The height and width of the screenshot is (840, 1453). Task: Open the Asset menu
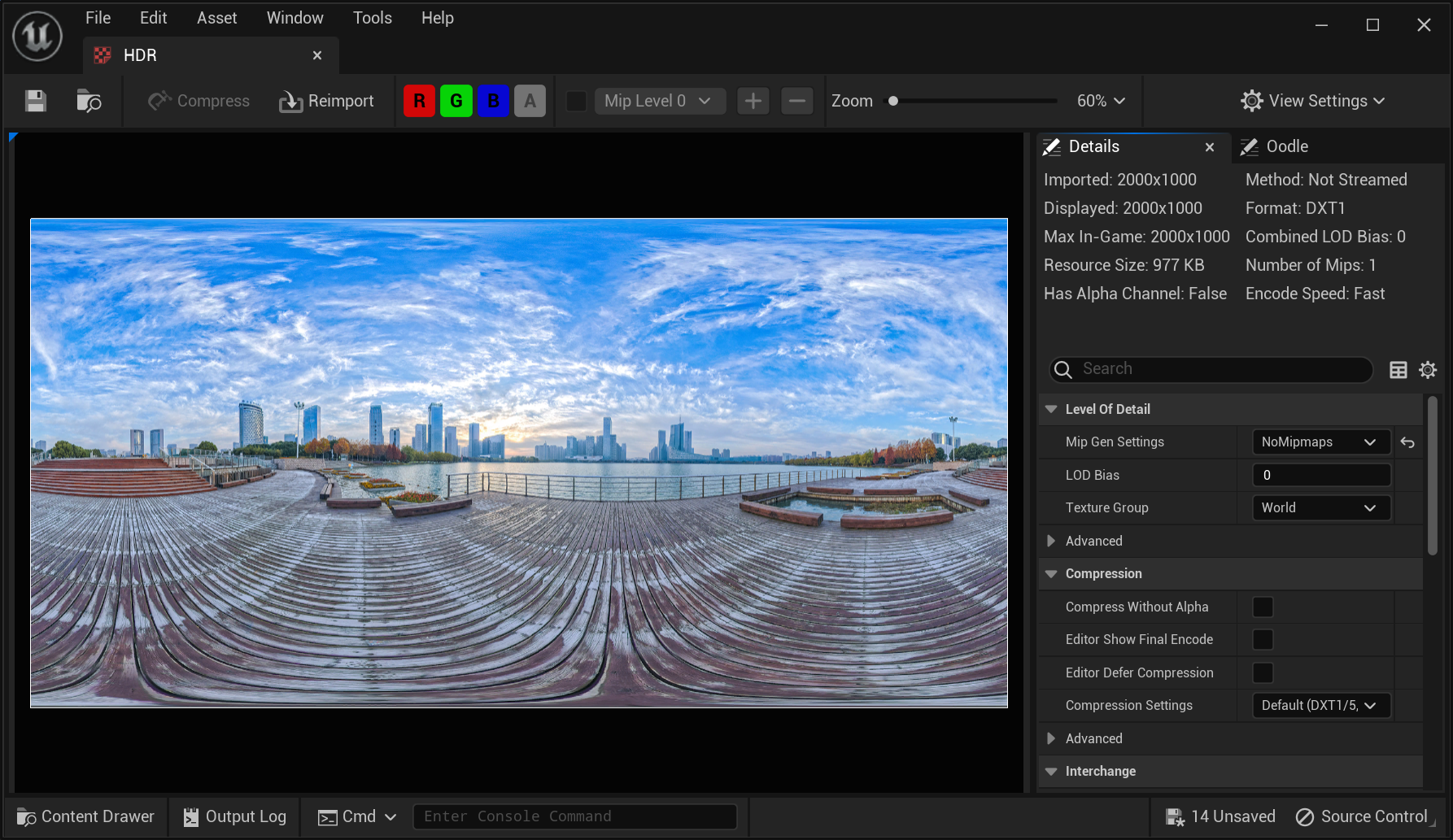point(216,18)
